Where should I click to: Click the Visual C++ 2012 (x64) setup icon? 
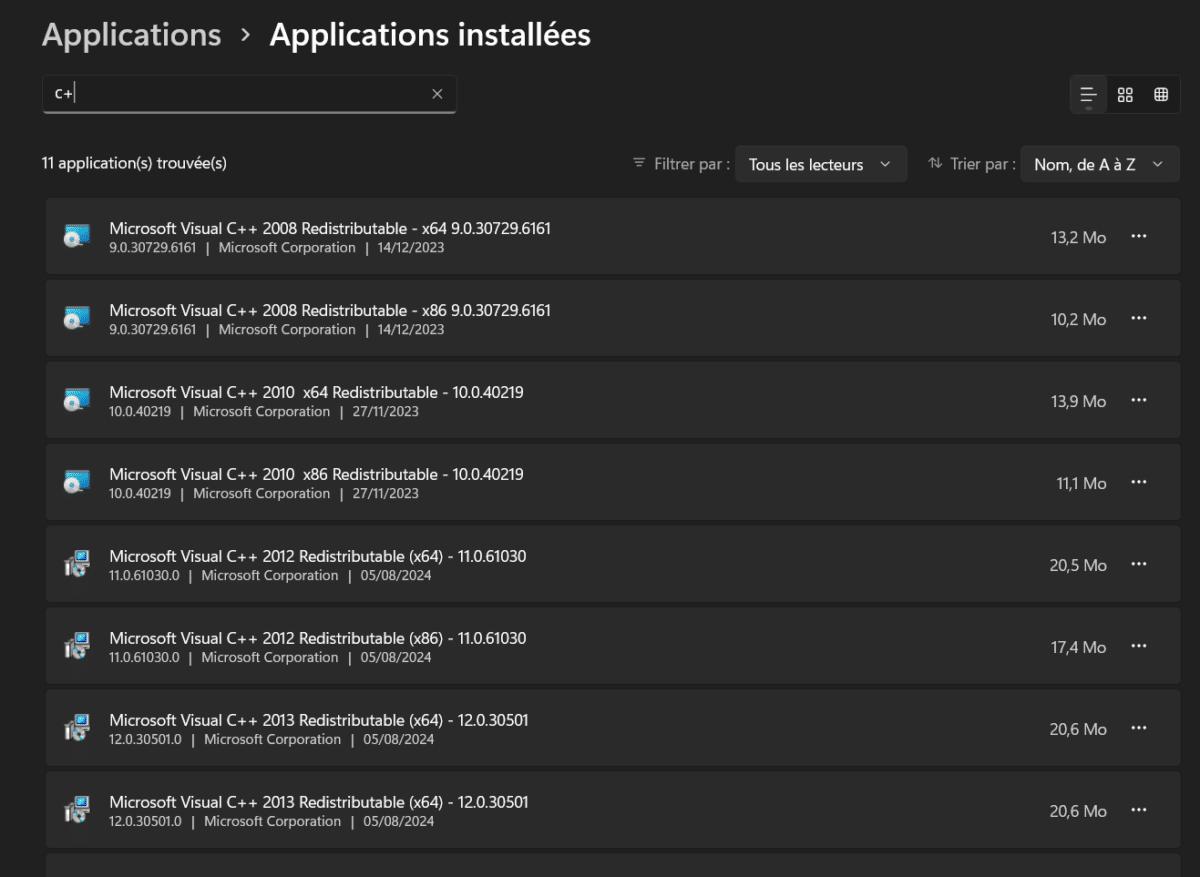pyautogui.click(x=77, y=565)
